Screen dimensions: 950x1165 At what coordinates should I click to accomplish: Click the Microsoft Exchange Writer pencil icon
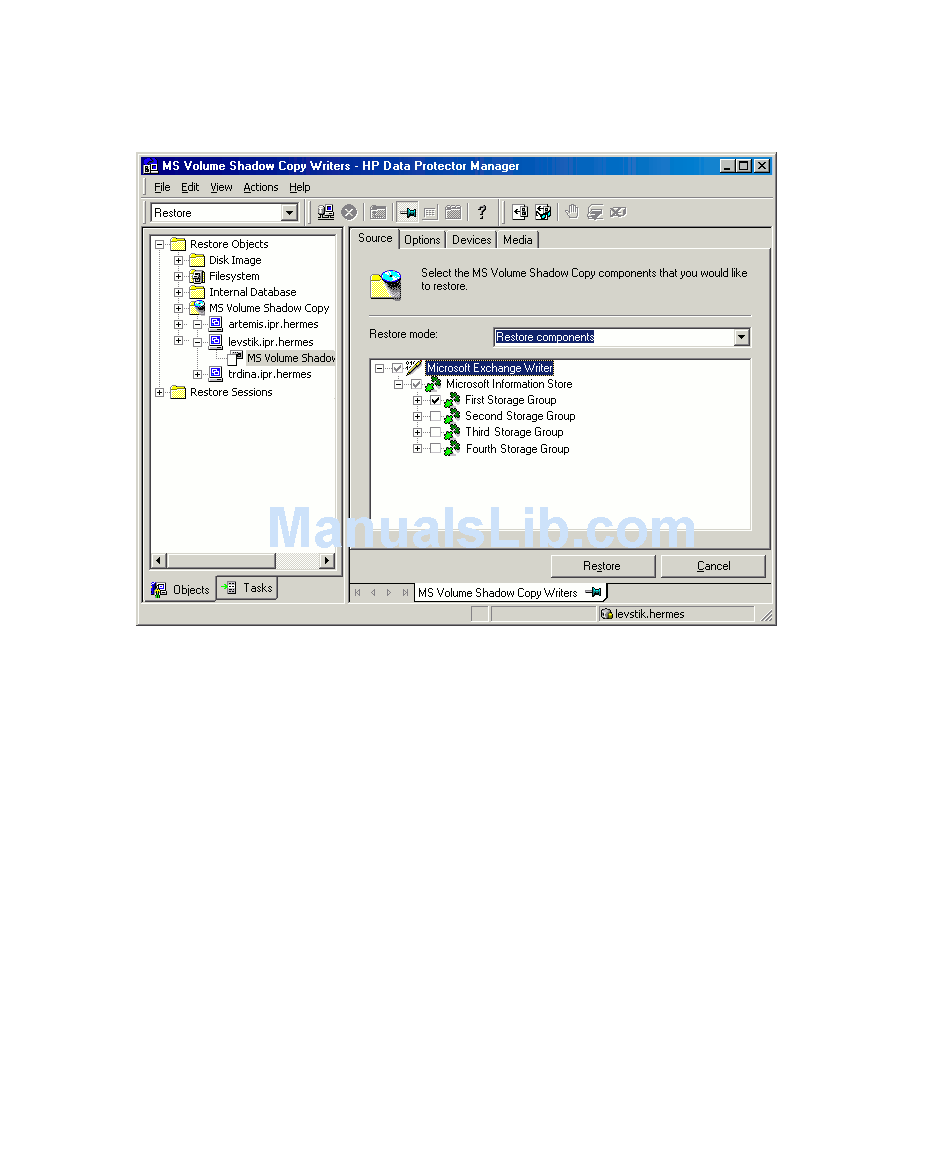[x=414, y=368]
